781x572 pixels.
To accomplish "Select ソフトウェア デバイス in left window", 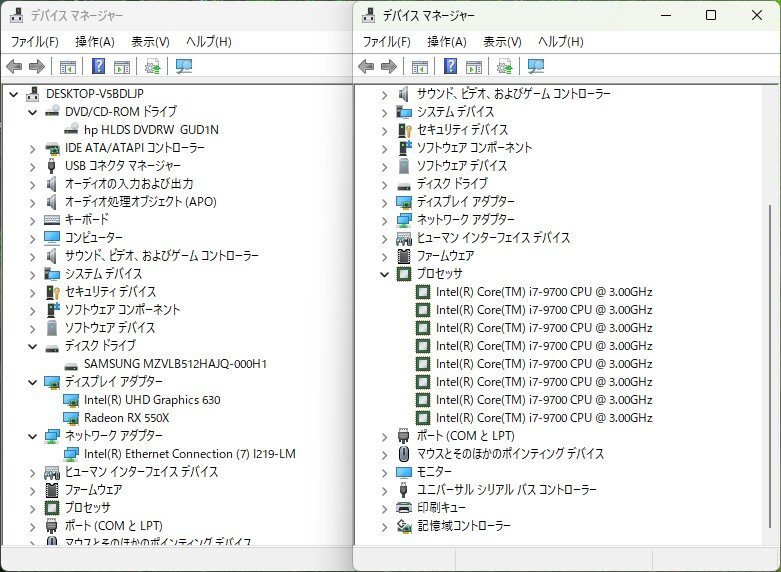I will click(110, 327).
